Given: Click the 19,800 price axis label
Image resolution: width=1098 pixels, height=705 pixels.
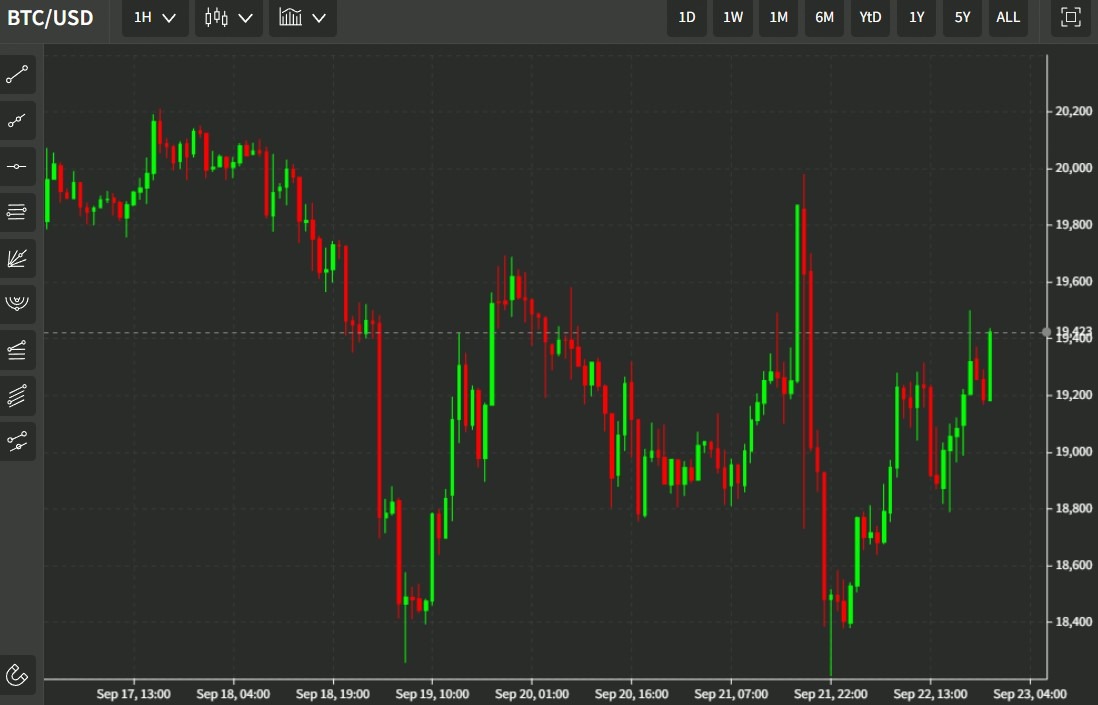Looking at the screenshot, I should [1073, 225].
